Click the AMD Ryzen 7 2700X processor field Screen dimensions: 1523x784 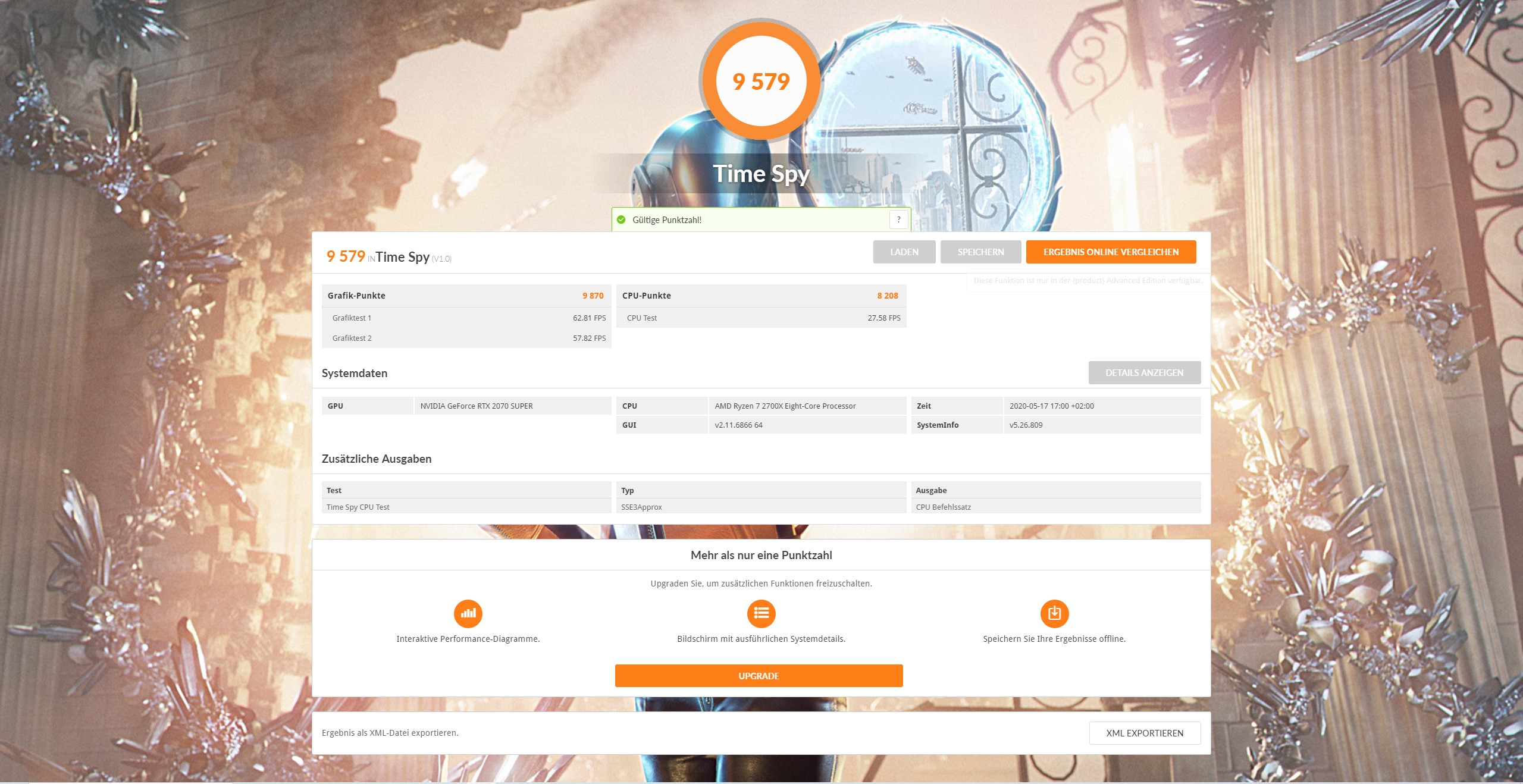pyautogui.click(x=806, y=406)
